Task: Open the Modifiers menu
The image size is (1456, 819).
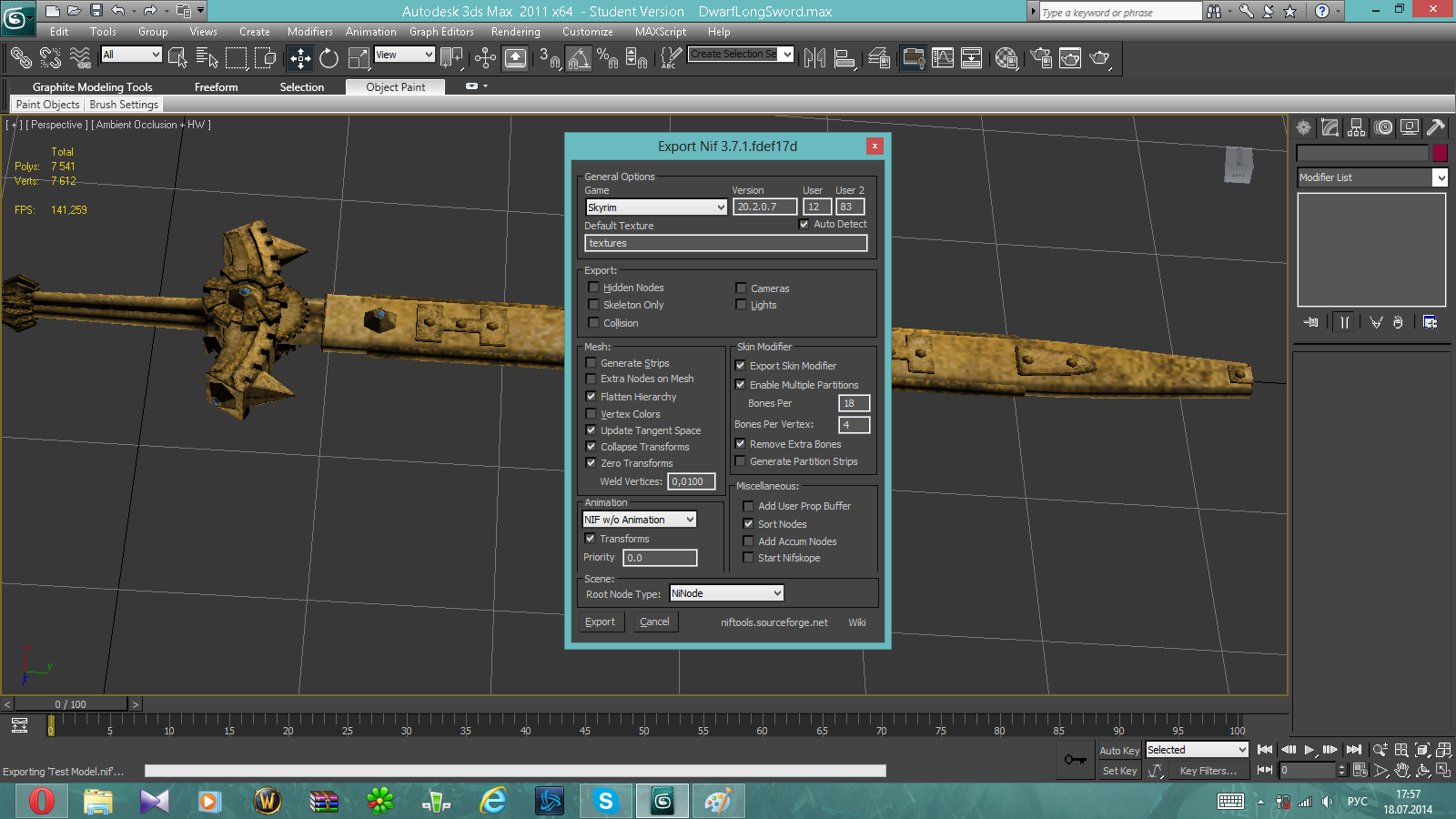Action: [x=310, y=32]
